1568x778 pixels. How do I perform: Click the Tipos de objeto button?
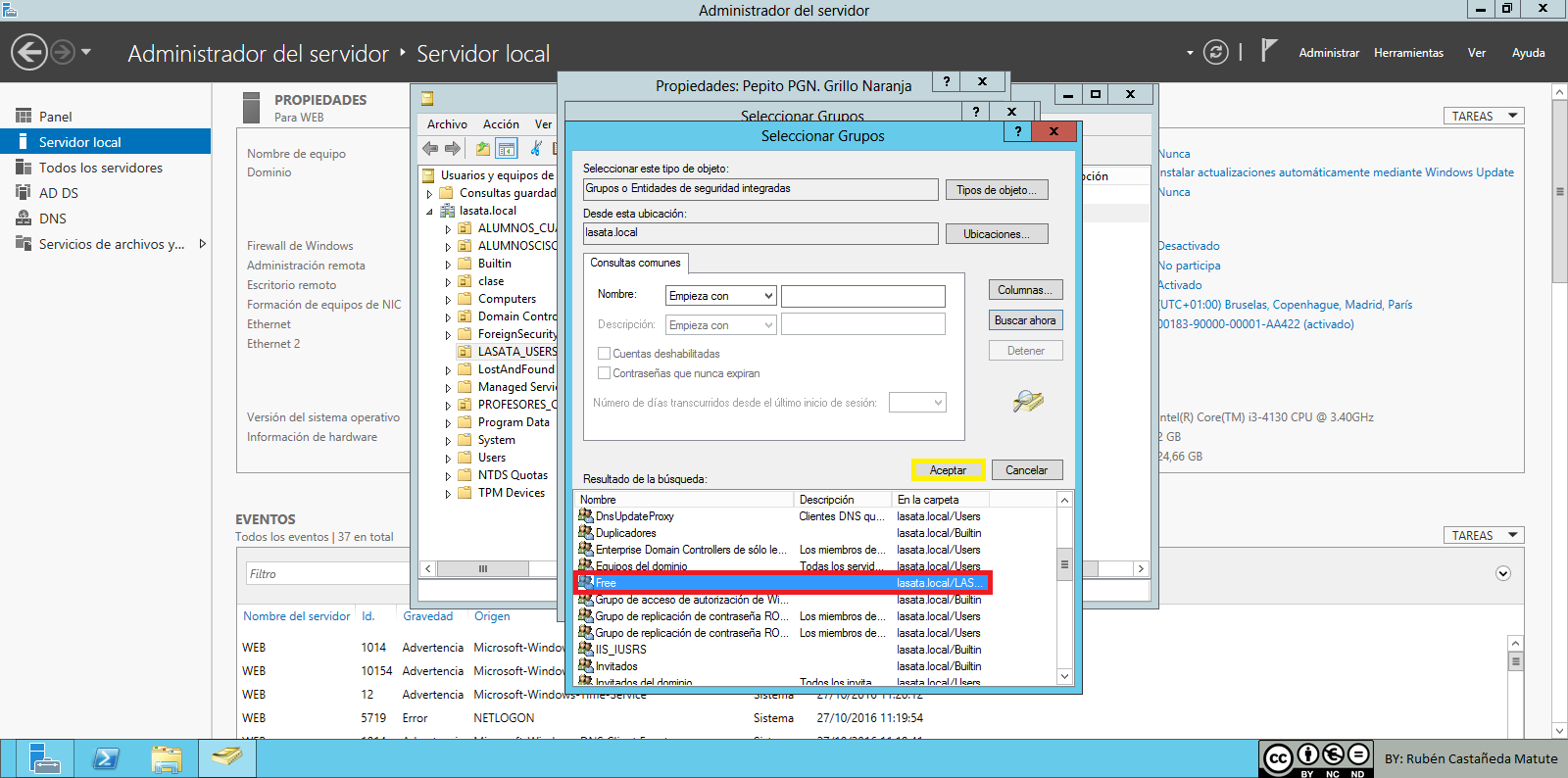(997, 190)
